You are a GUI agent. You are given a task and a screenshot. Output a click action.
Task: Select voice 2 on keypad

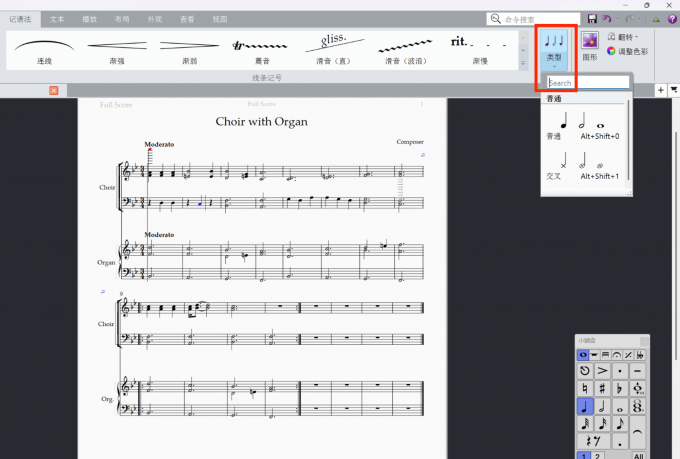pos(597,456)
